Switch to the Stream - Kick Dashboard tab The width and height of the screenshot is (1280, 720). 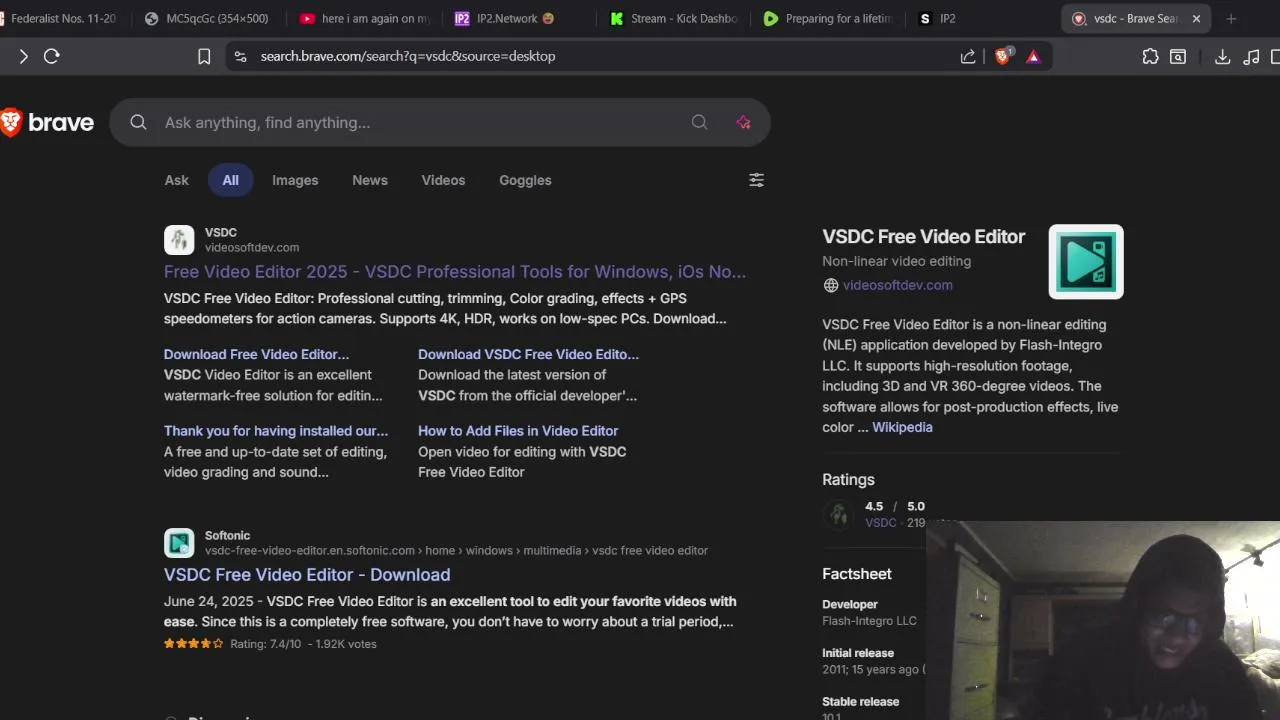pos(675,19)
